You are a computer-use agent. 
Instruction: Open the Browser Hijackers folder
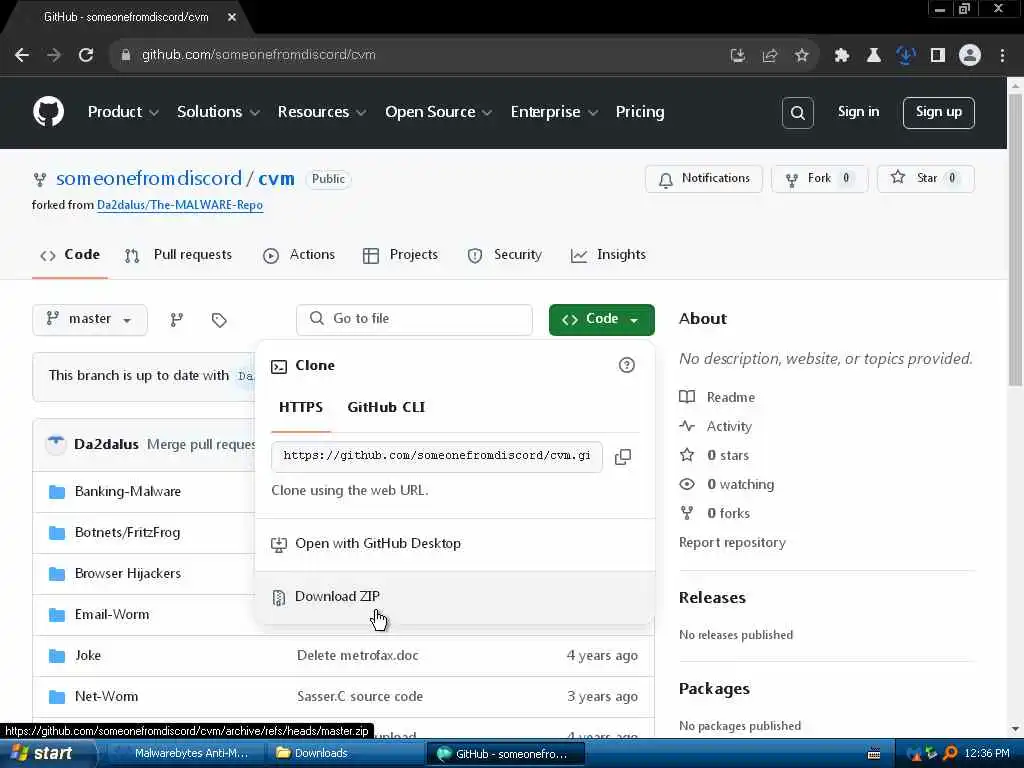pyautogui.click(x=127, y=573)
